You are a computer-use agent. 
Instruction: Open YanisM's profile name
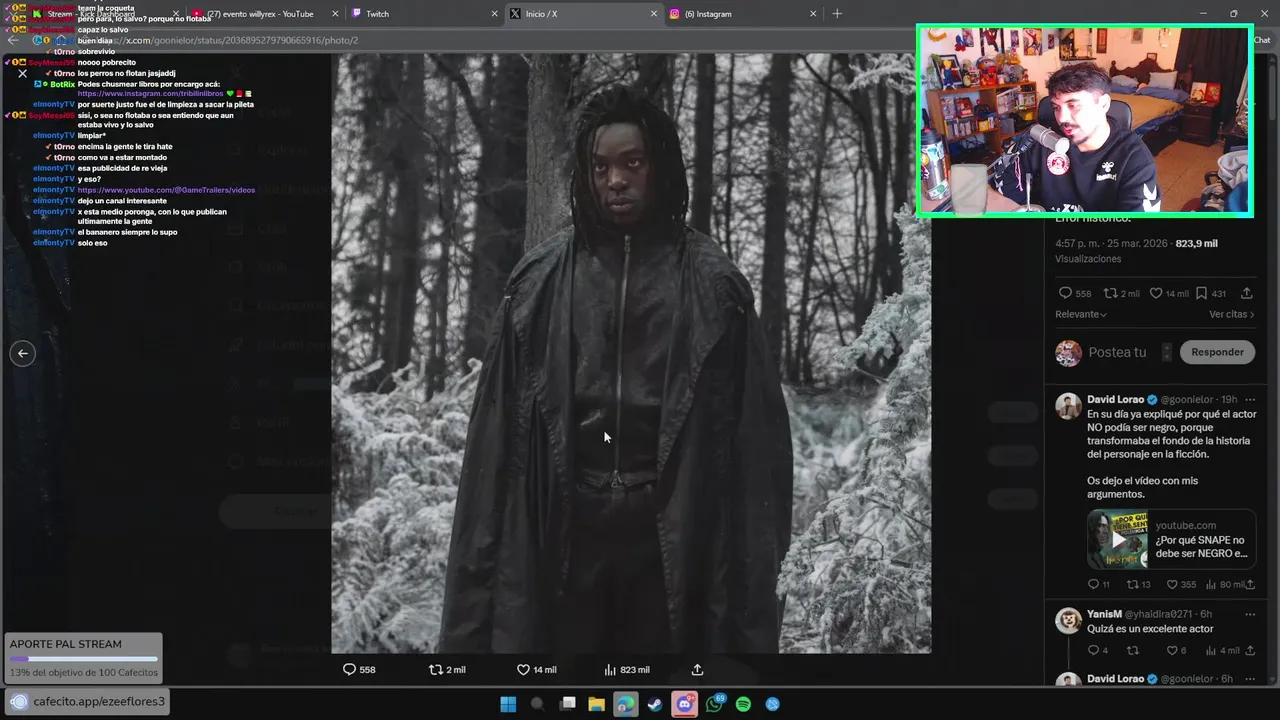click(1104, 614)
